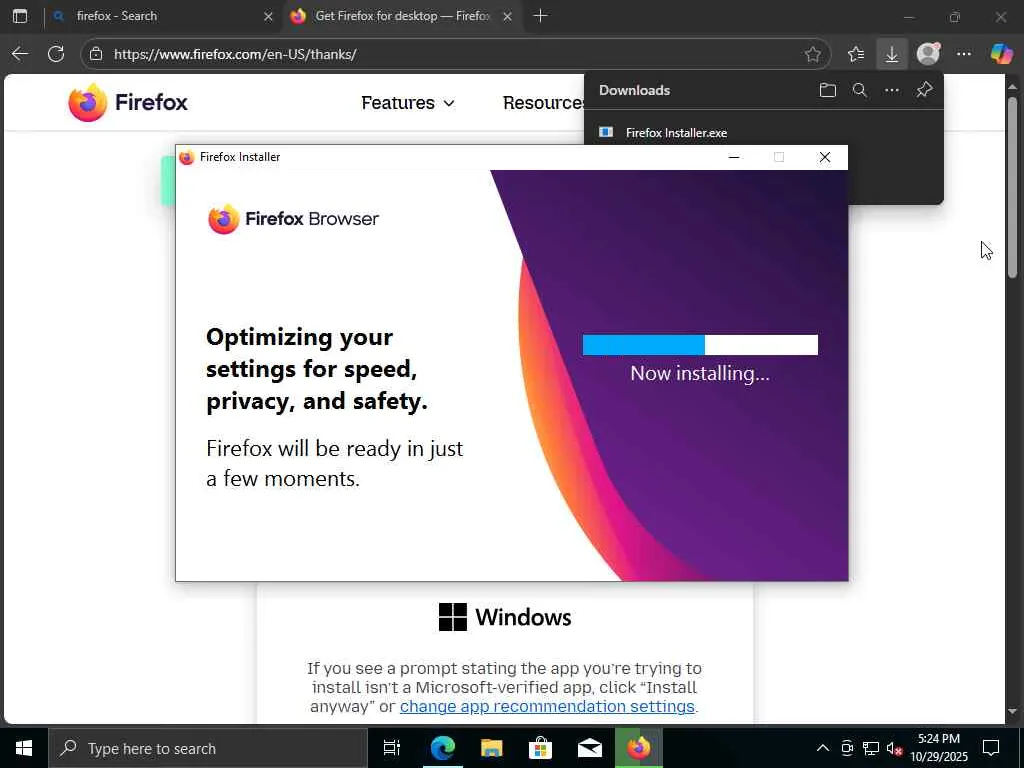Select the 'Get Firefox for desktop' tab
This screenshot has height=768, width=1024.
pyautogui.click(x=403, y=16)
